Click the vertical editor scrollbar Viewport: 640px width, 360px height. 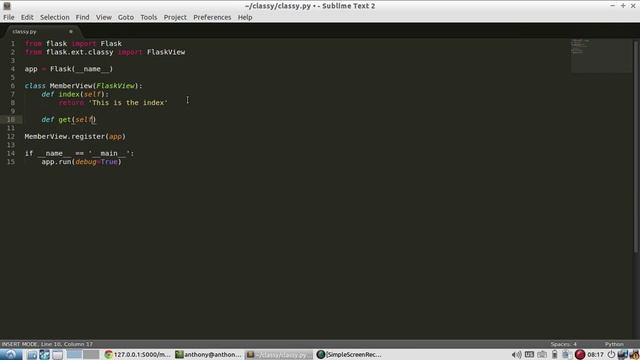[636, 147]
